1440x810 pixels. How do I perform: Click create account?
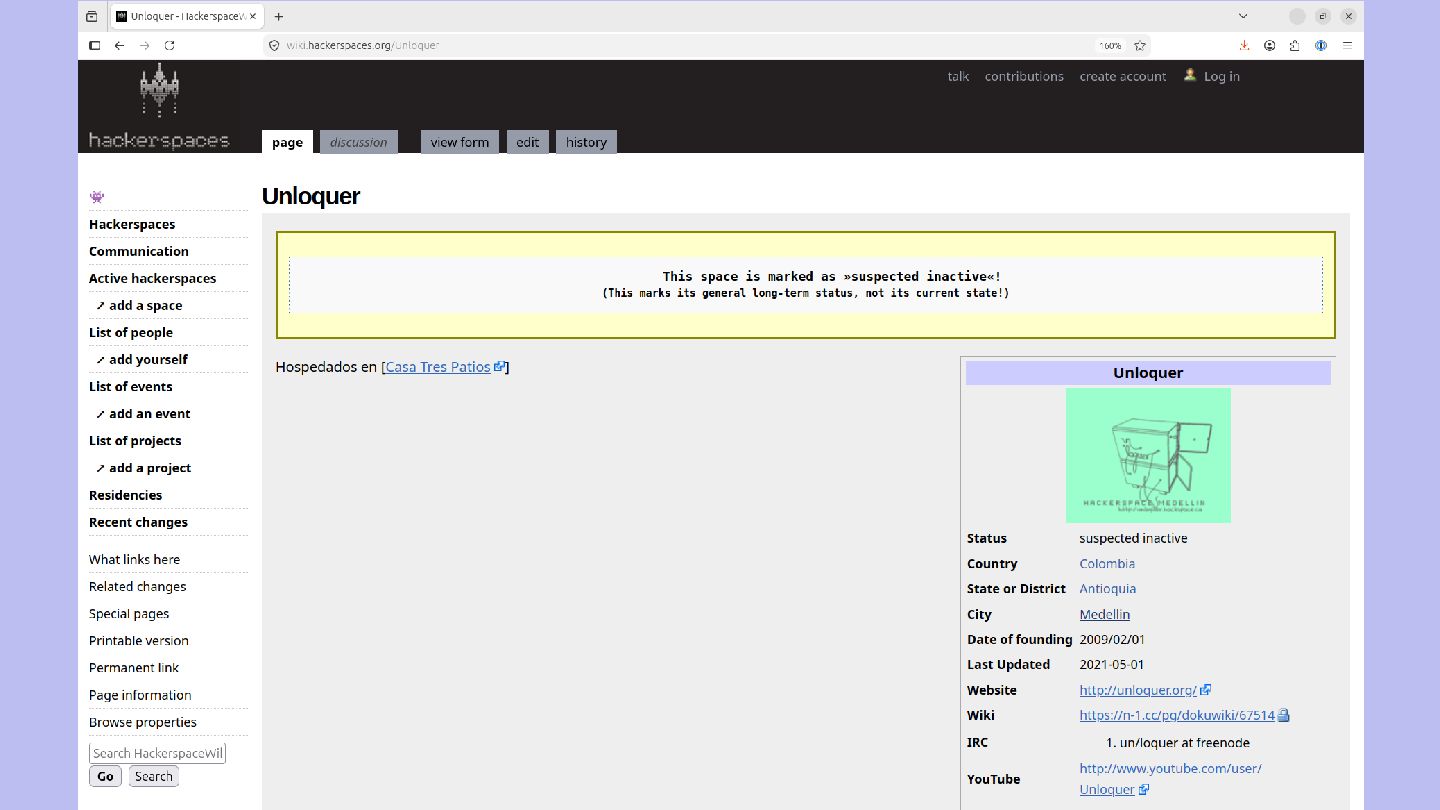[x=1123, y=76]
